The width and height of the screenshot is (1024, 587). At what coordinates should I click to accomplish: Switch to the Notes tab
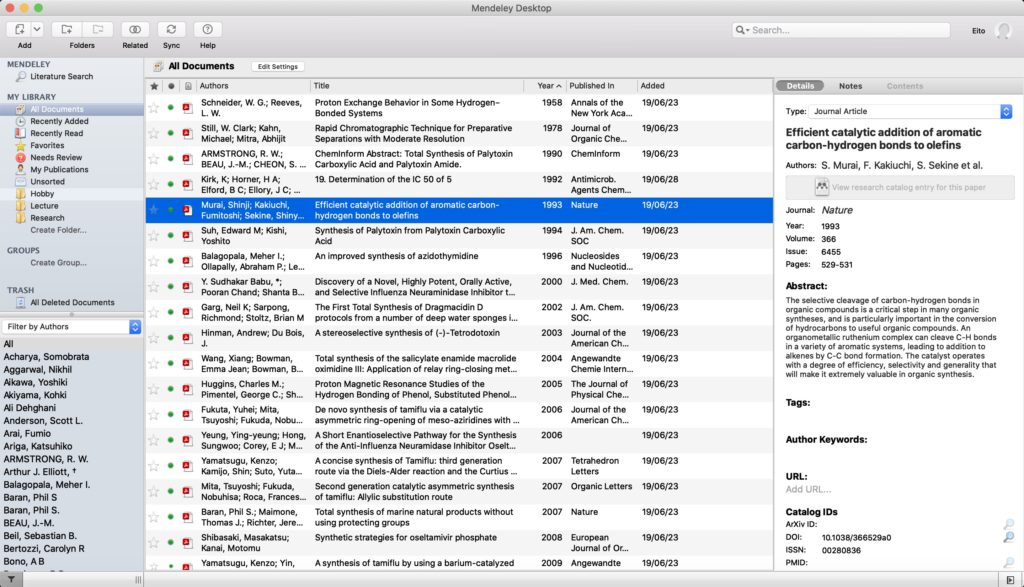(850, 86)
